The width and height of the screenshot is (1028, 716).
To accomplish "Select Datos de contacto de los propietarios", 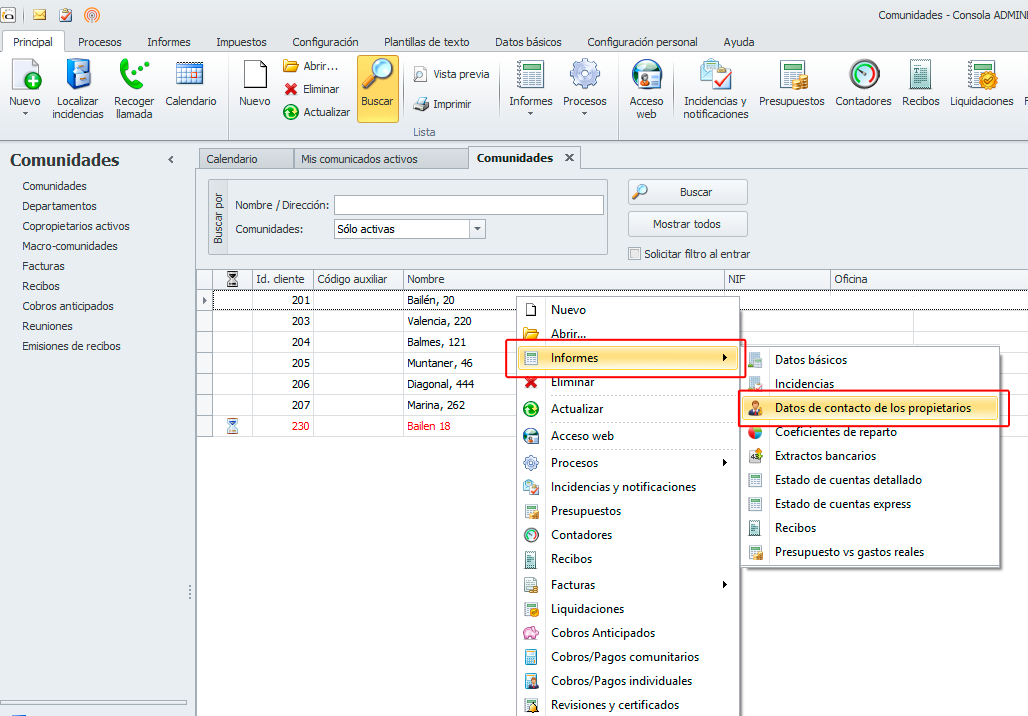I will pyautogui.click(x=872, y=408).
